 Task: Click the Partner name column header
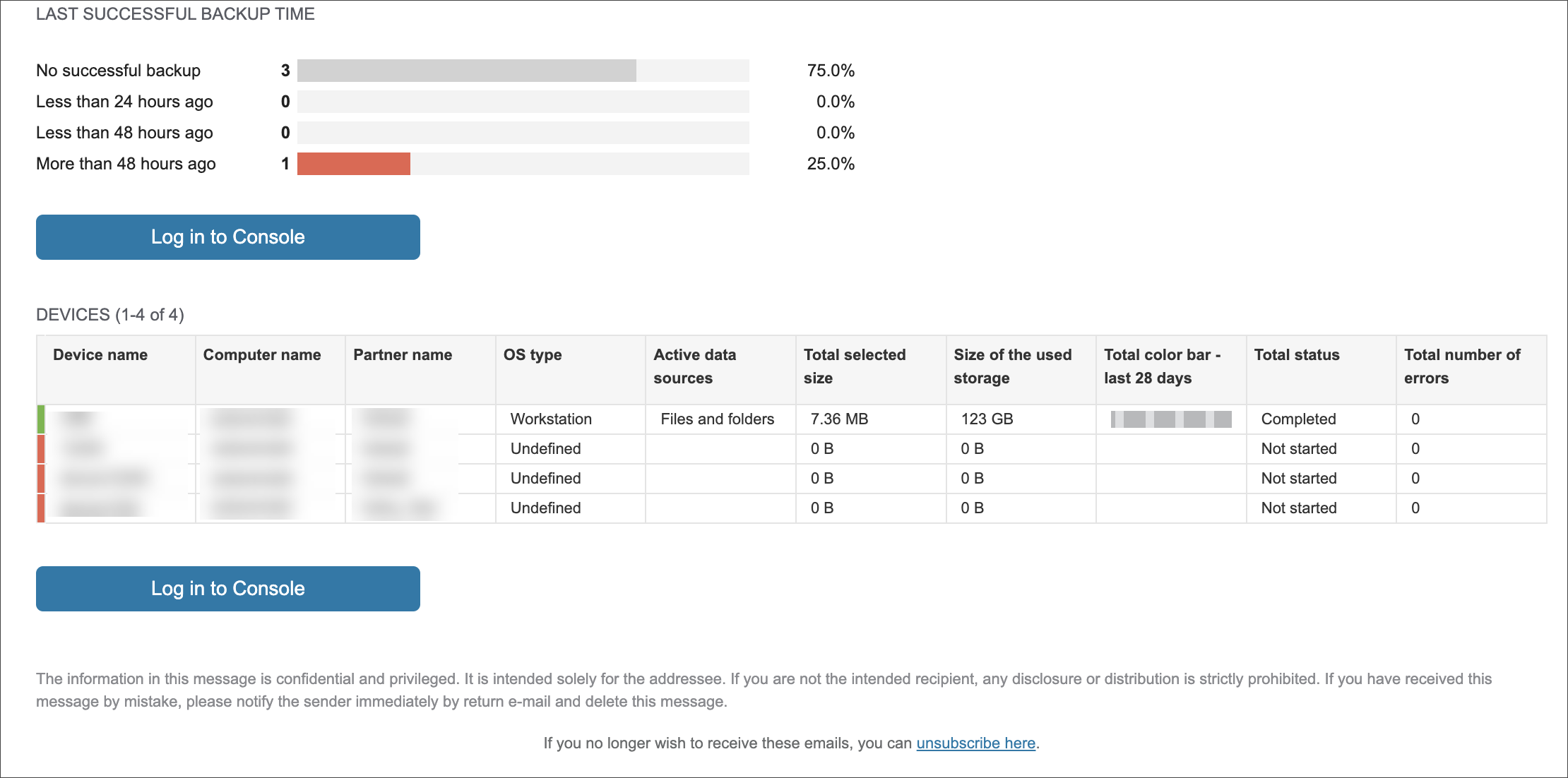click(x=403, y=355)
